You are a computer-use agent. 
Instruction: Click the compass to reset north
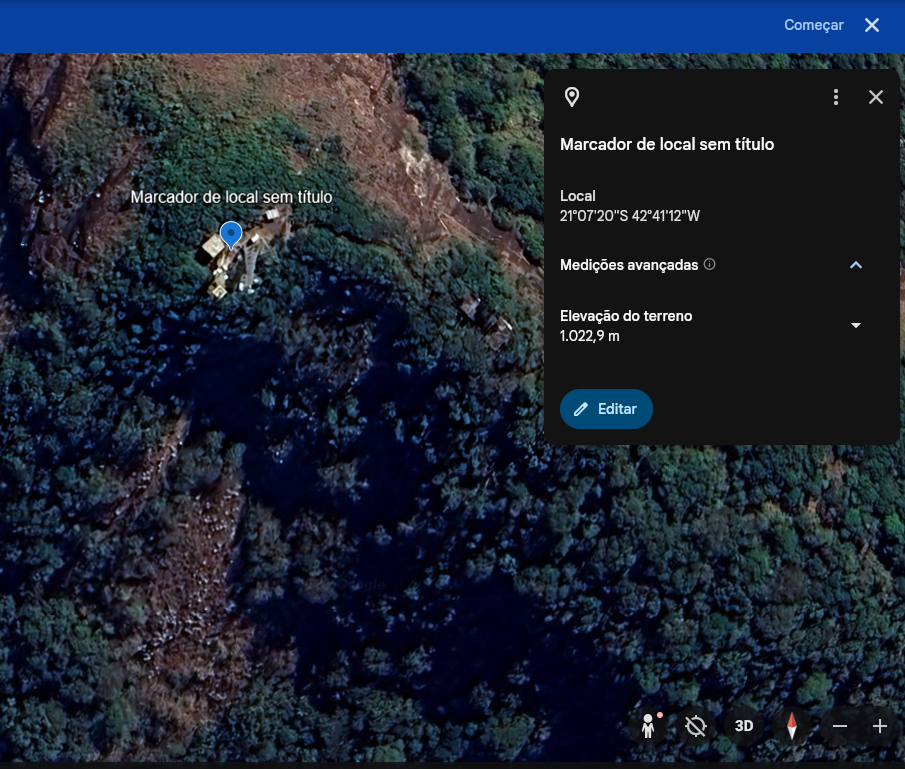tap(792, 726)
